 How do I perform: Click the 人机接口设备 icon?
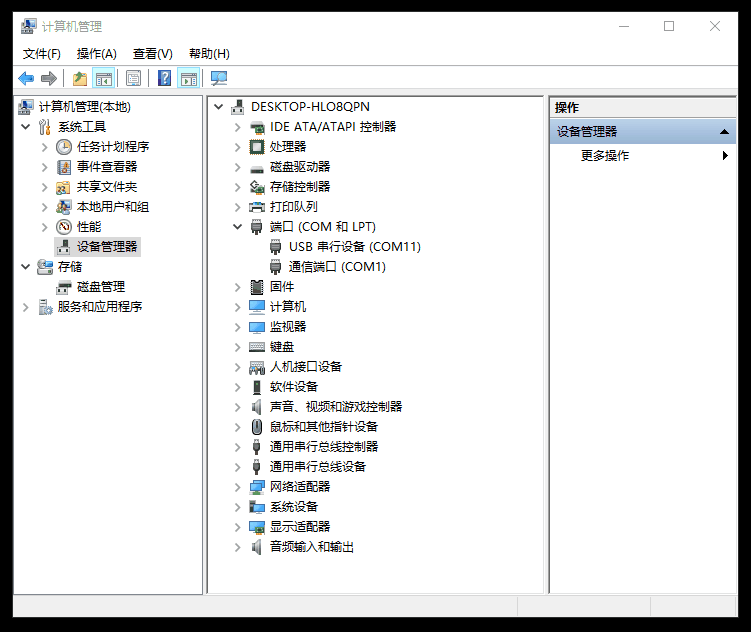pos(257,367)
